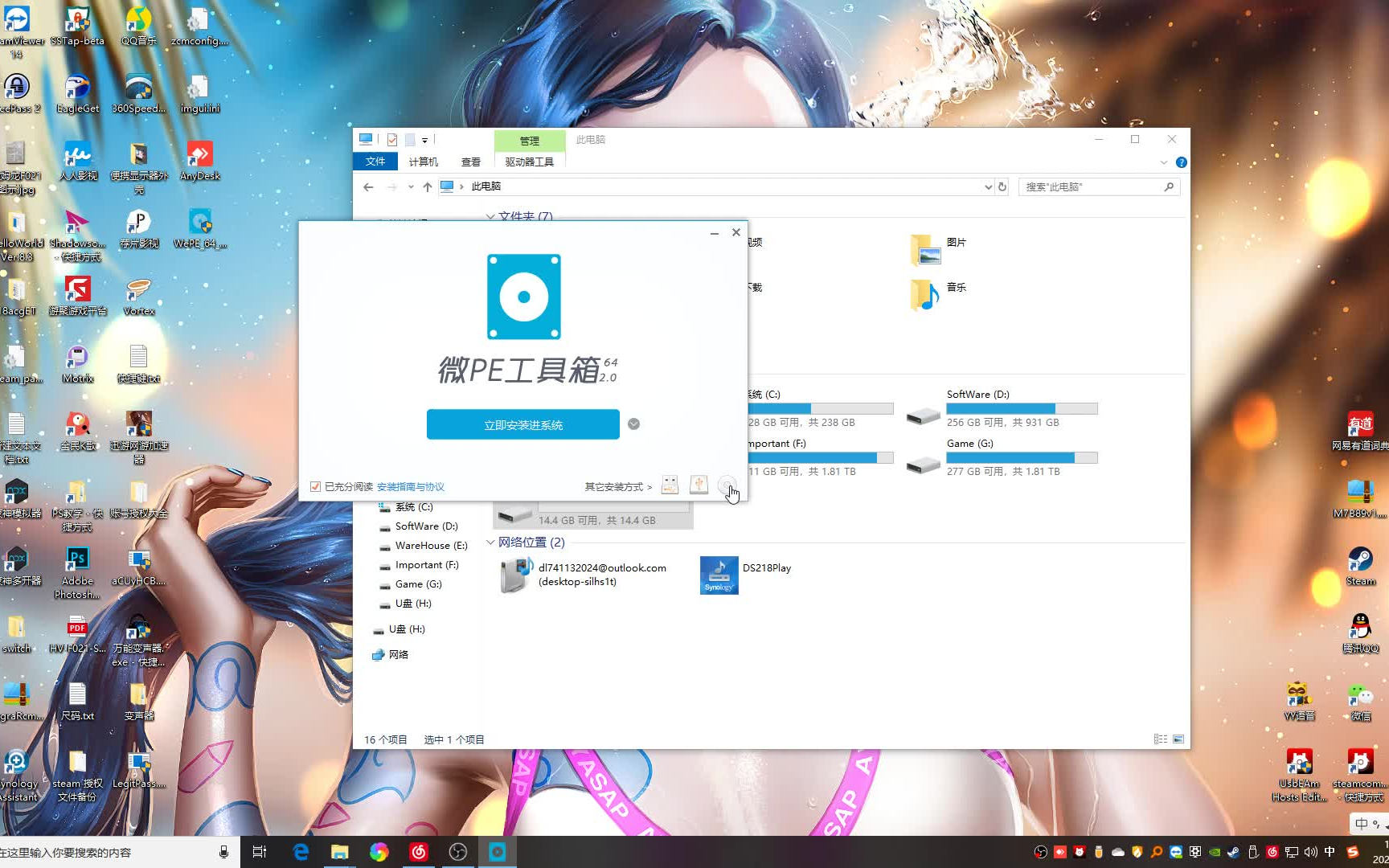Open the 计算机 ribbon tab
Image resolution: width=1389 pixels, height=868 pixels.
pyautogui.click(x=424, y=162)
